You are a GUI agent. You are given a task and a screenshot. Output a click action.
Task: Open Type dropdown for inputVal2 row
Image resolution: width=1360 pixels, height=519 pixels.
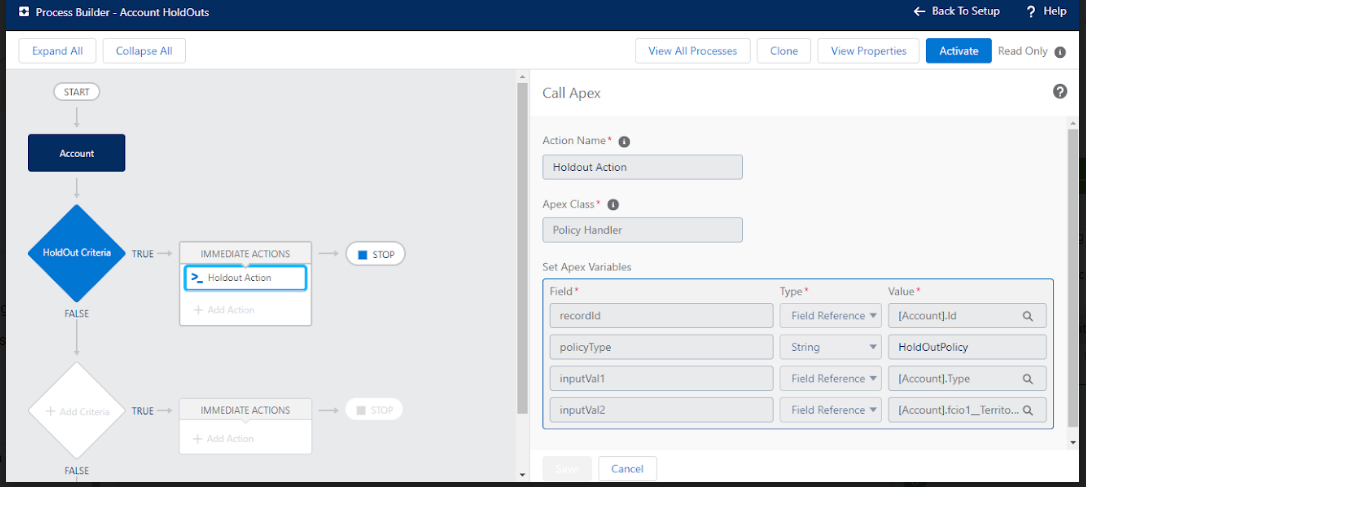click(x=831, y=410)
